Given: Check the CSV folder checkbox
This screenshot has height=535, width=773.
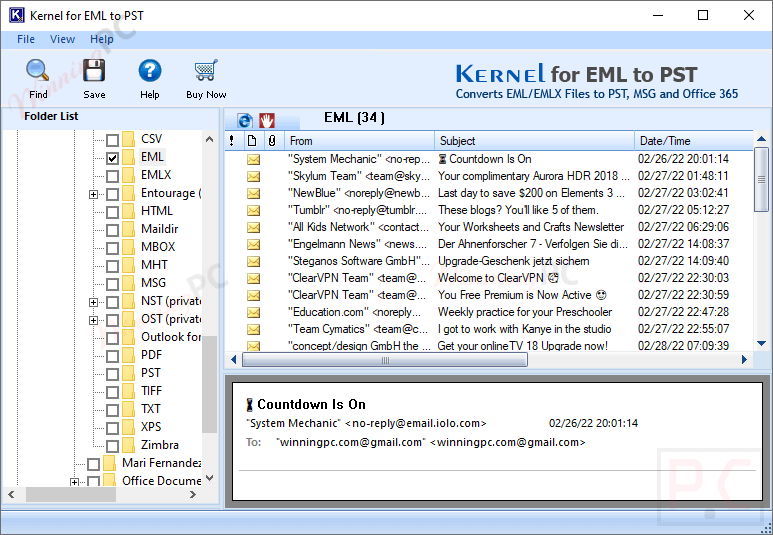Looking at the screenshot, I should (112, 140).
